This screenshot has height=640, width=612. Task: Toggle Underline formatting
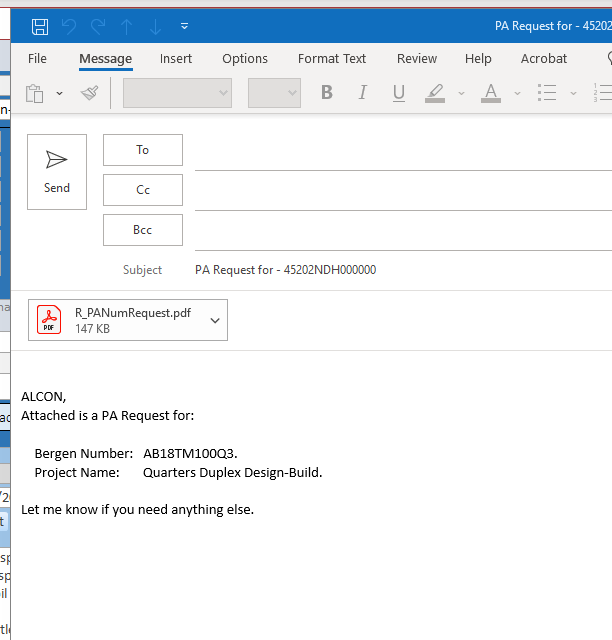(x=399, y=93)
